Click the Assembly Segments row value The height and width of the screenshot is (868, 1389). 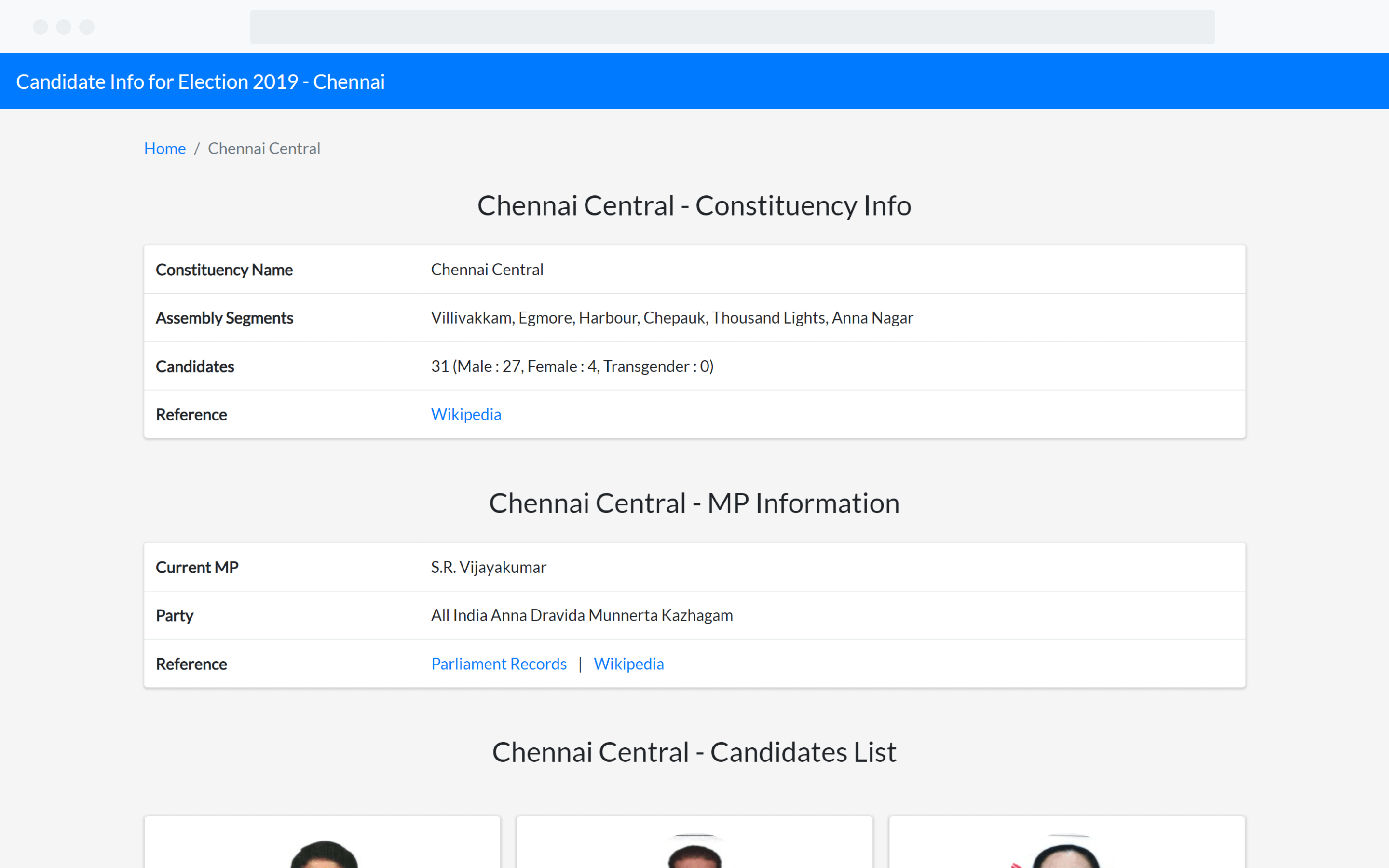point(671,317)
